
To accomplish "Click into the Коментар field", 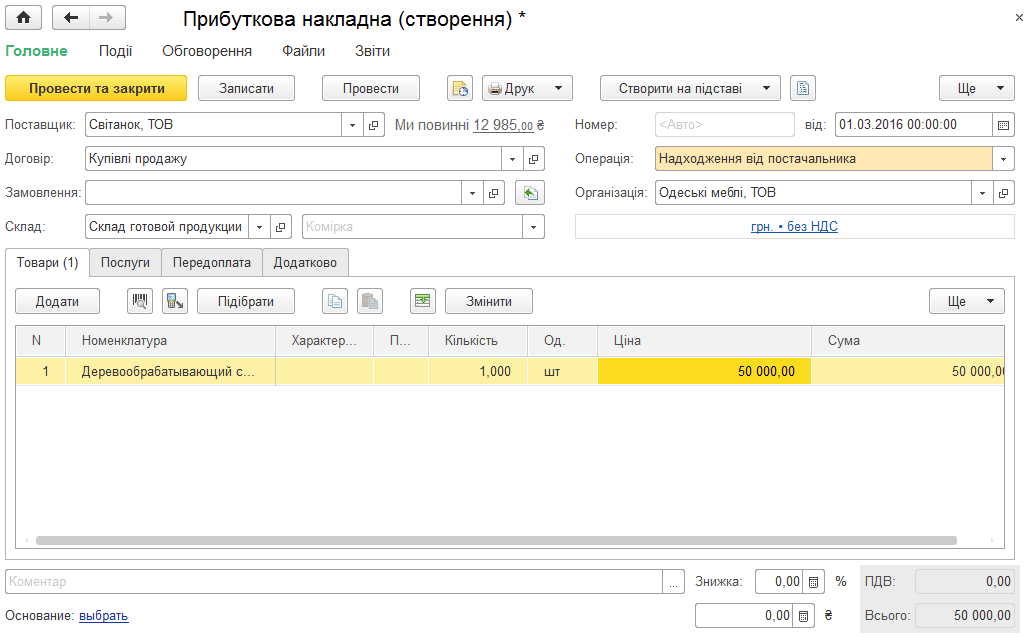I will click(334, 582).
